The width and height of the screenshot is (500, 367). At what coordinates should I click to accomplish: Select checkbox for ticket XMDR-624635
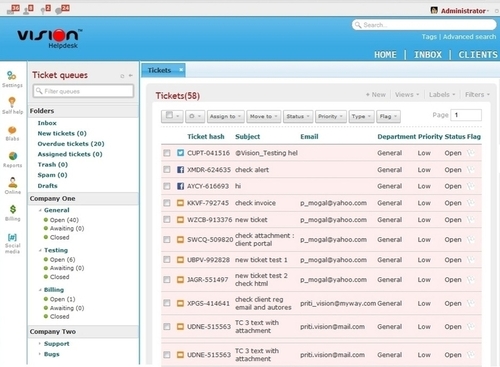(167, 170)
